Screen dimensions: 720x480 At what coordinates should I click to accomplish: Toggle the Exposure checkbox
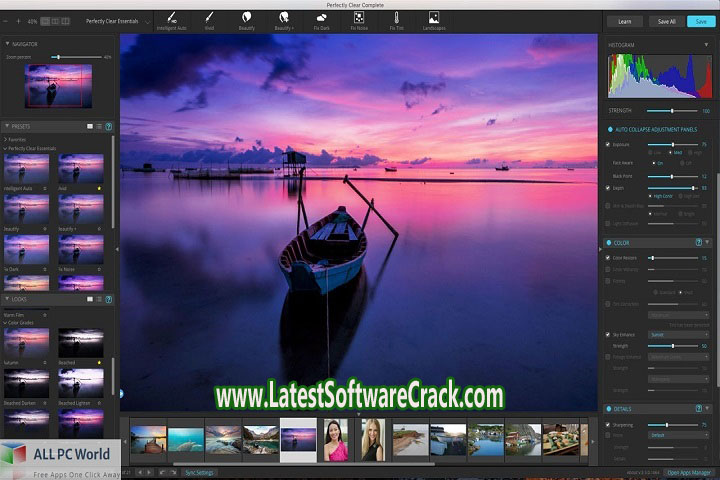pyautogui.click(x=609, y=145)
